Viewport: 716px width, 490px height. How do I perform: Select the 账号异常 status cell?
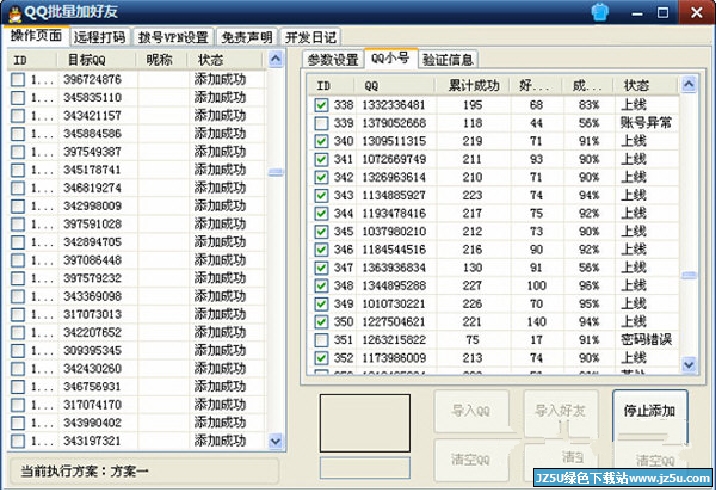point(646,123)
